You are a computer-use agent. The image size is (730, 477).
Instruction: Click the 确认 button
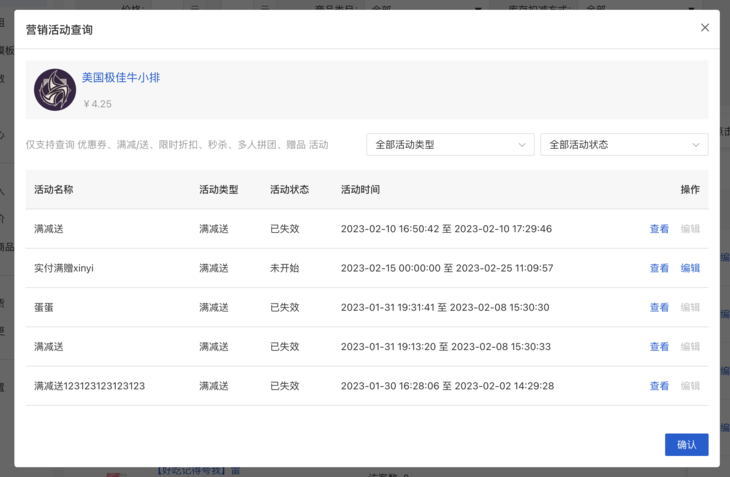[x=686, y=445]
